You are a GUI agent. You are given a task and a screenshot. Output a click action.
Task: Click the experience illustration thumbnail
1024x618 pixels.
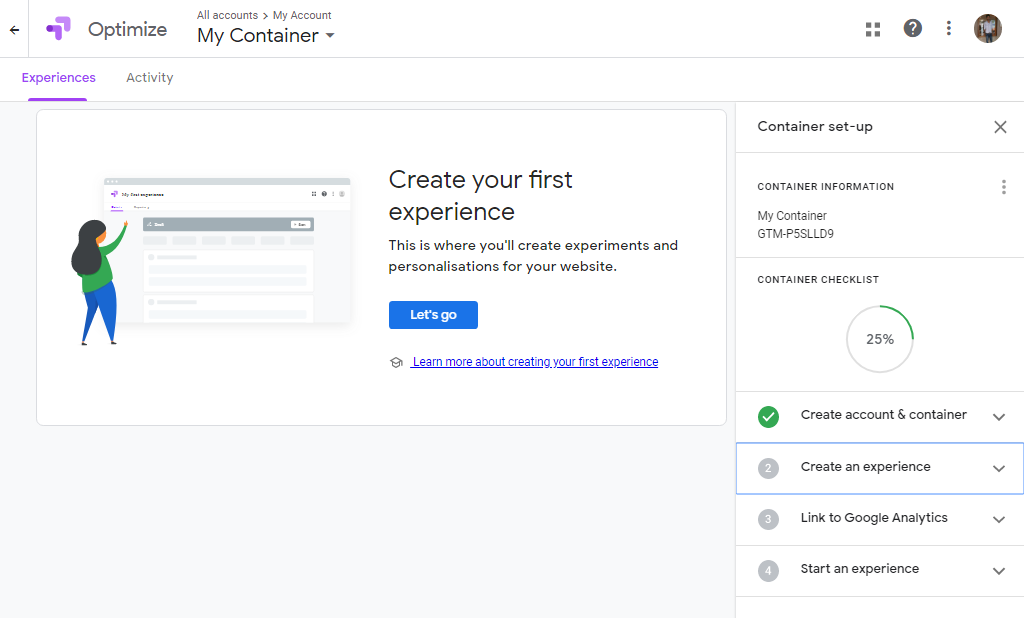(x=213, y=260)
